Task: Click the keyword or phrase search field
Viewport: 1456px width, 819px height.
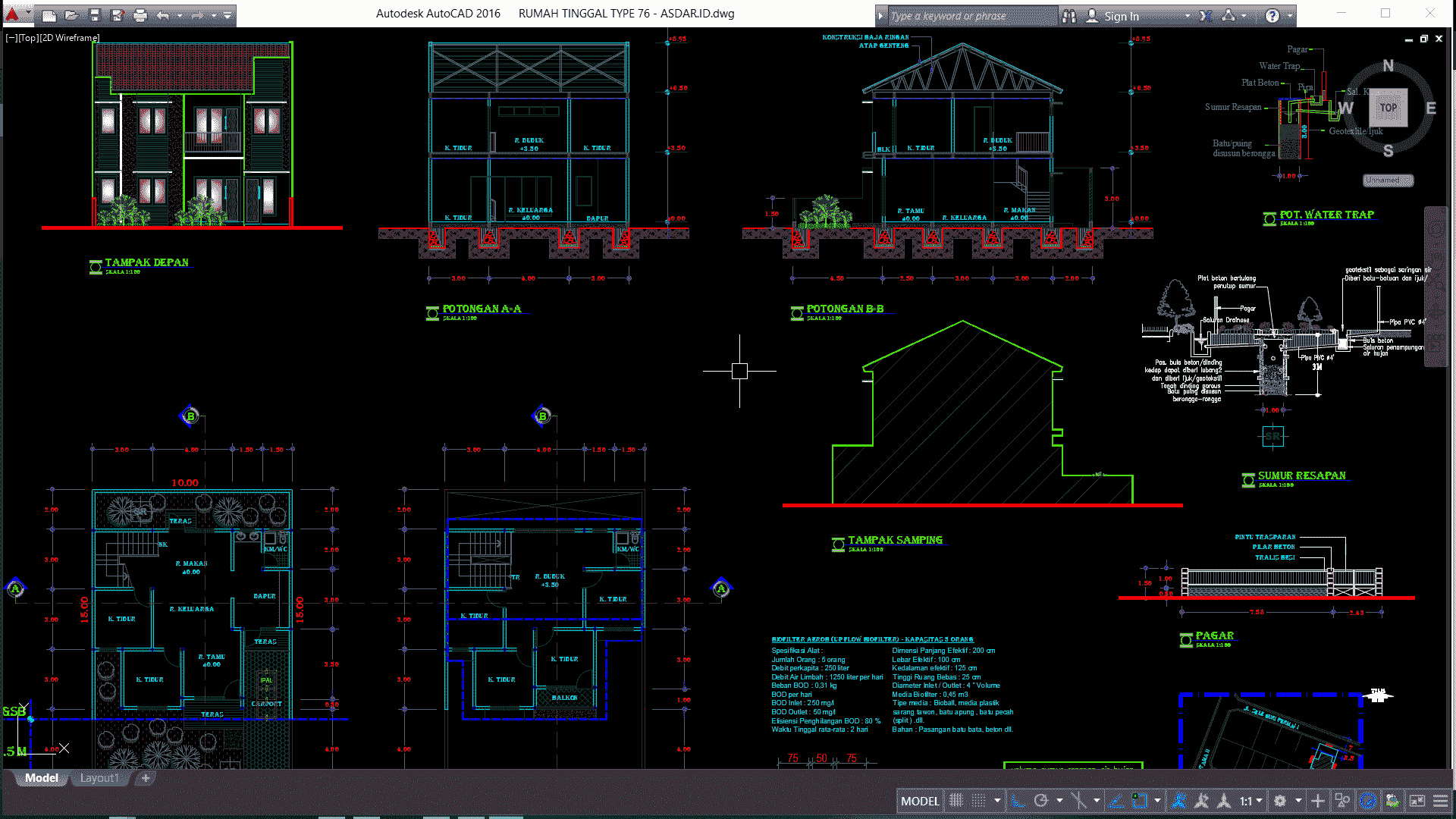Action: click(972, 16)
